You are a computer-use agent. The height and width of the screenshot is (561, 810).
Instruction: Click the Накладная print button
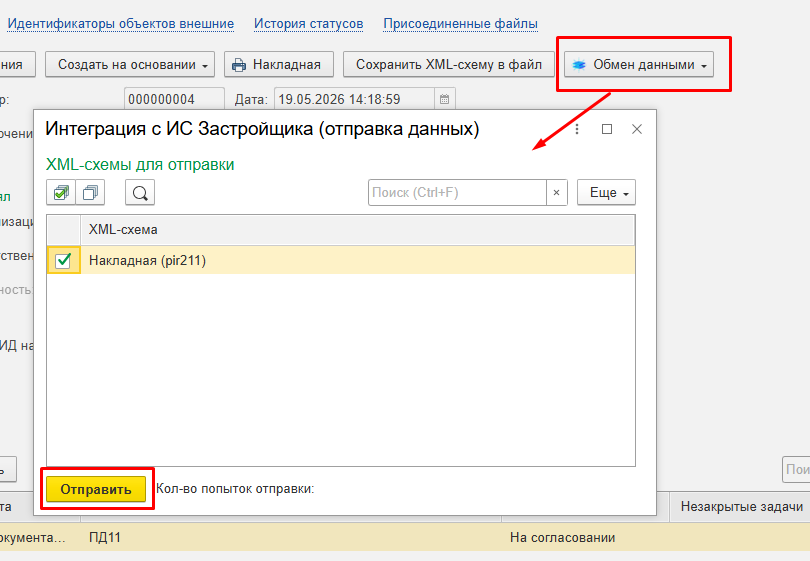click(x=279, y=65)
